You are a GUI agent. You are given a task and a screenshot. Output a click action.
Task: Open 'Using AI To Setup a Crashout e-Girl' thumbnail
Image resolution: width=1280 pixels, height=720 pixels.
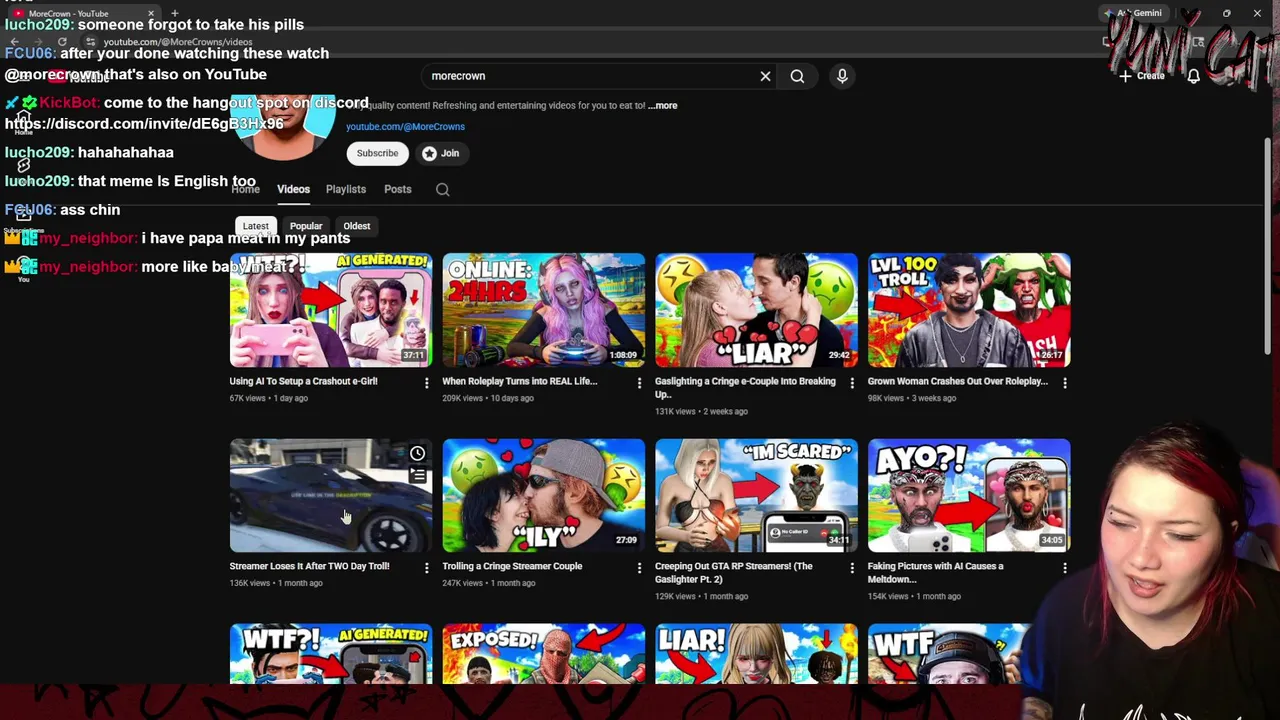coord(331,310)
